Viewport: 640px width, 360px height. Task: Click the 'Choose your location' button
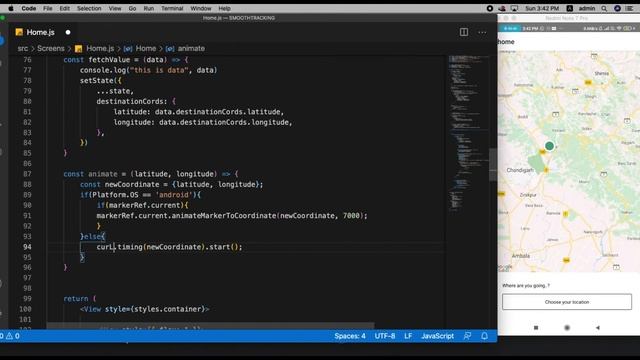[567, 302]
